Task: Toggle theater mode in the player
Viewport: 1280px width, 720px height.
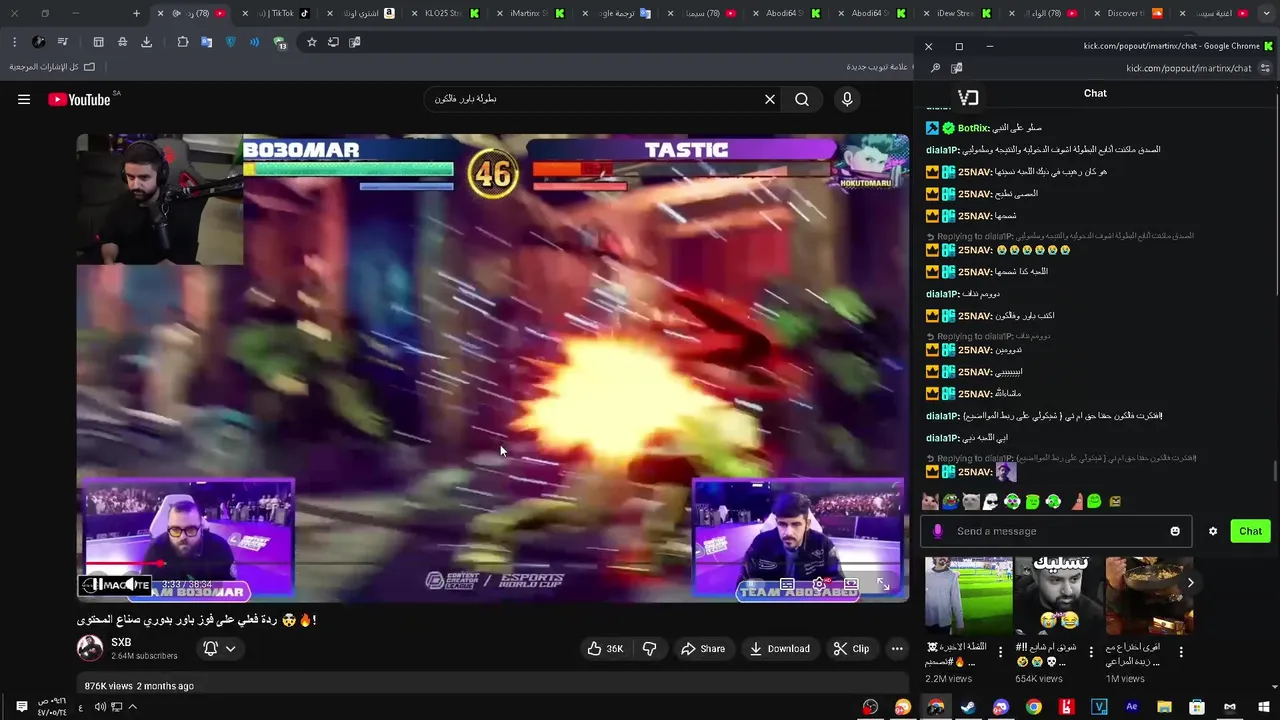Action: (x=851, y=584)
